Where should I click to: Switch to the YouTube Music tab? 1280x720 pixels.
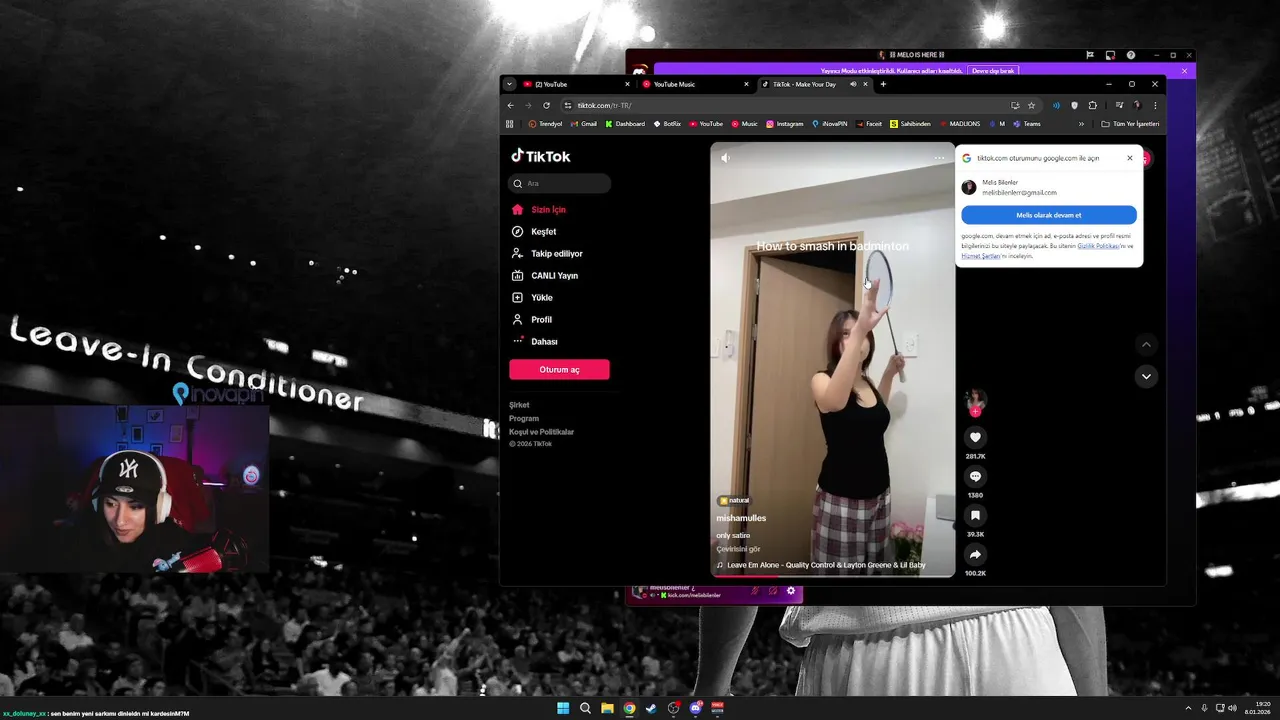(695, 84)
